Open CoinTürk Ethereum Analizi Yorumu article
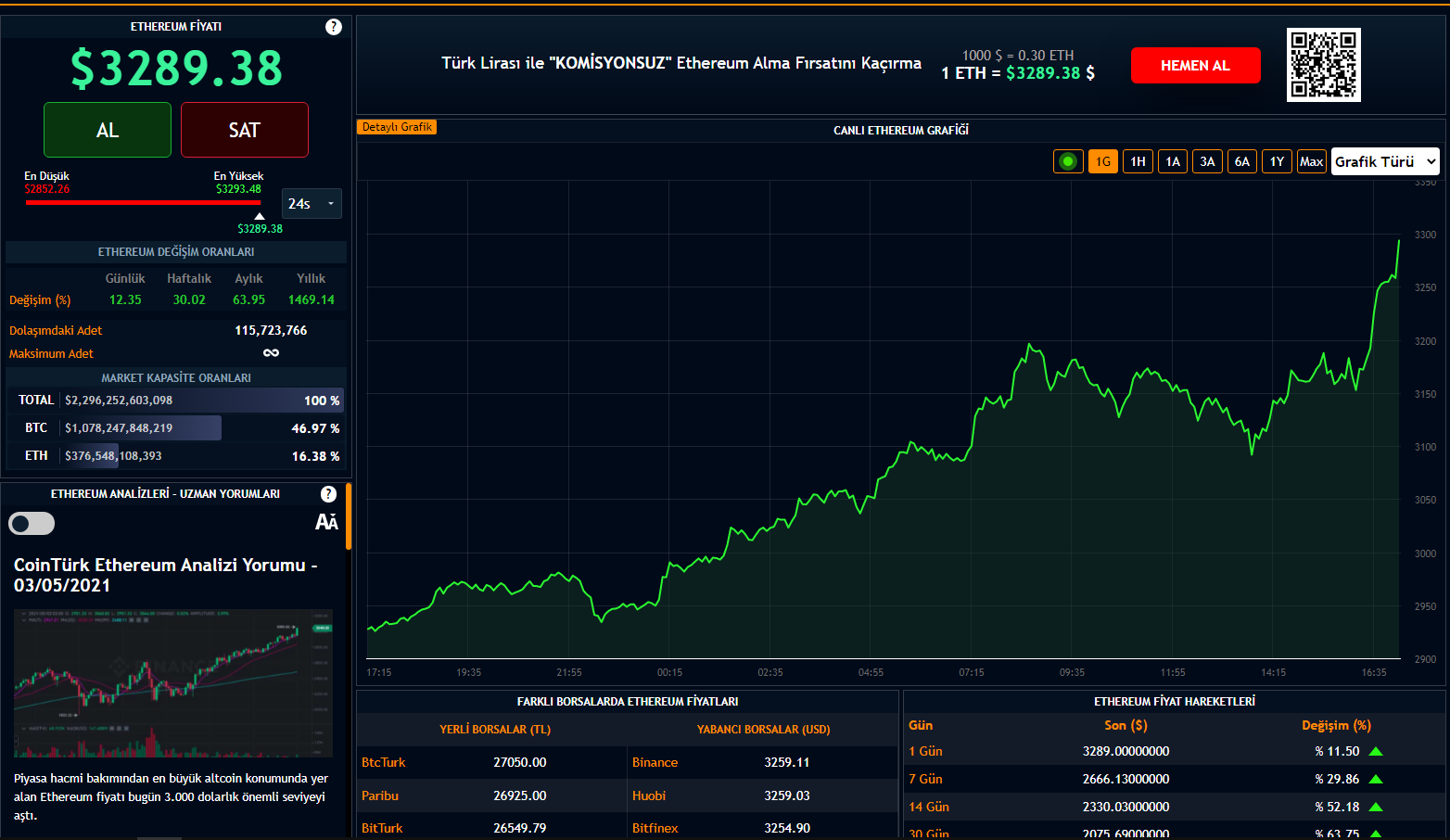 coord(166,575)
